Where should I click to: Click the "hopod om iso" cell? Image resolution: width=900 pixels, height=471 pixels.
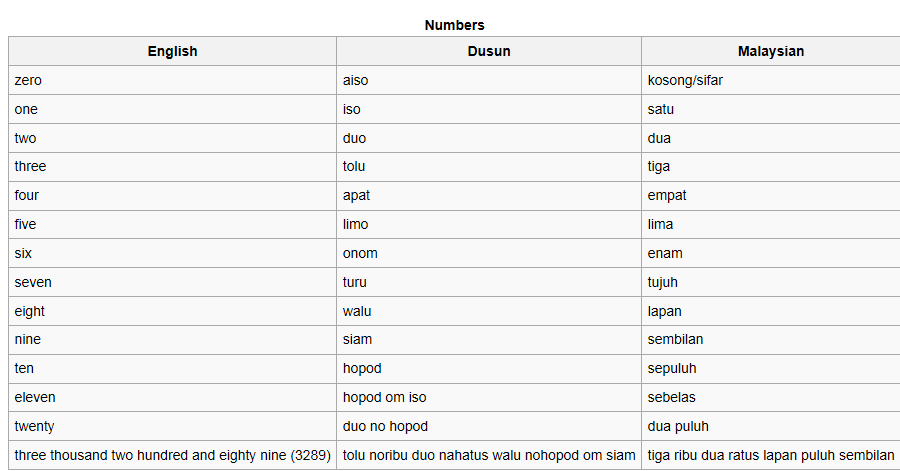[385, 397]
